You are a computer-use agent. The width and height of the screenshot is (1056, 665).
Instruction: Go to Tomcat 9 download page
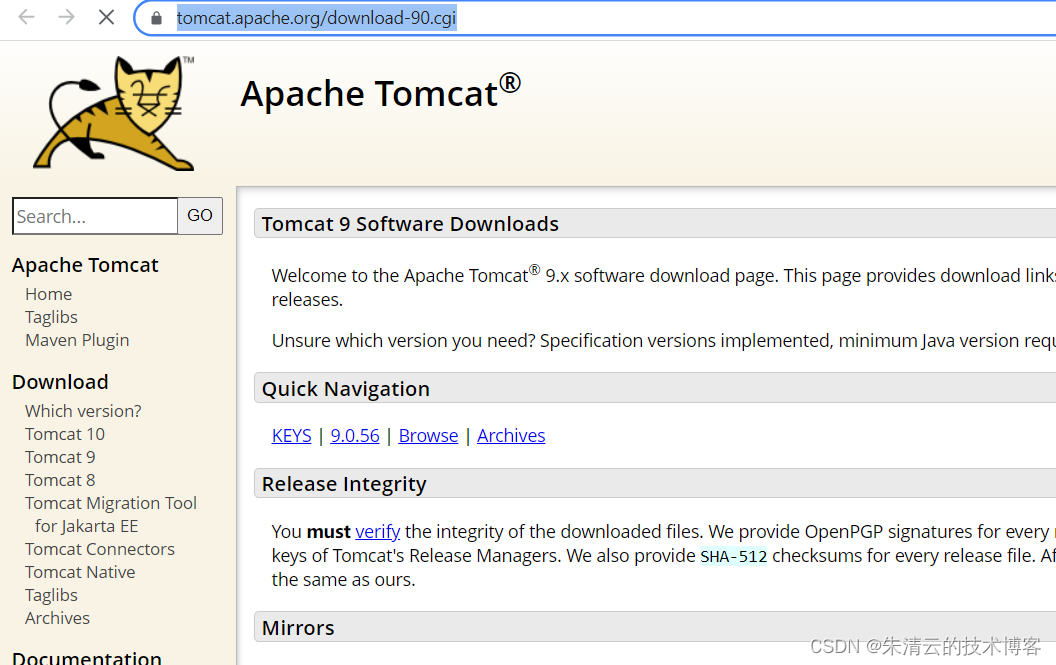tap(60, 457)
